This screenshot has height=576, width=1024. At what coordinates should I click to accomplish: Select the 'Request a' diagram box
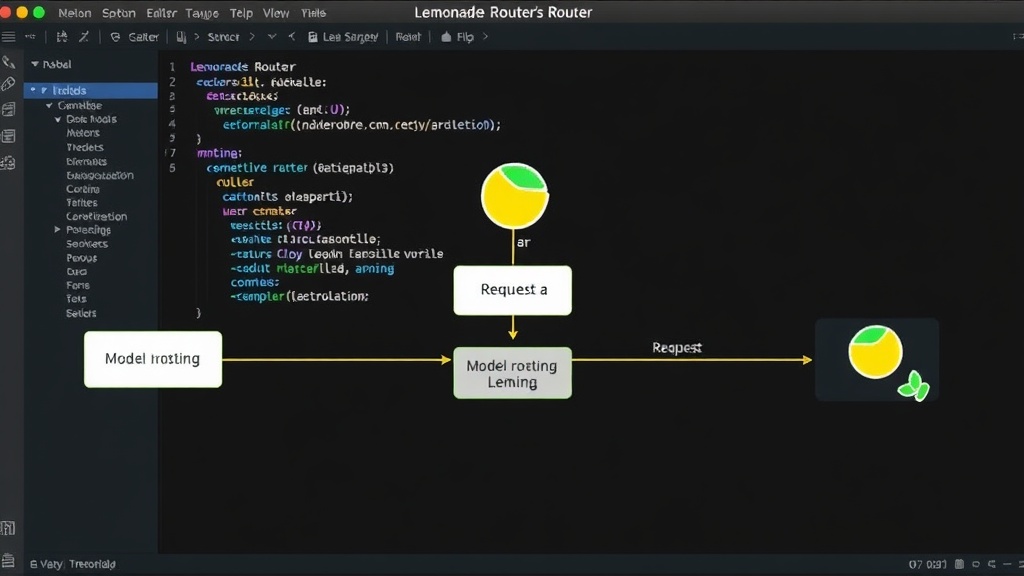(513, 290)
